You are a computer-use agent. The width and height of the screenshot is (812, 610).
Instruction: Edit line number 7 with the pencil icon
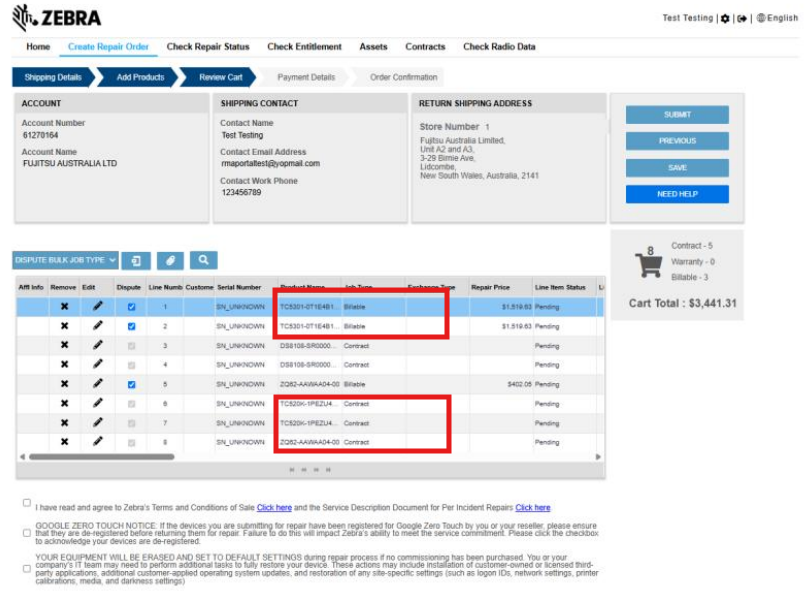(x=97, y=423)
